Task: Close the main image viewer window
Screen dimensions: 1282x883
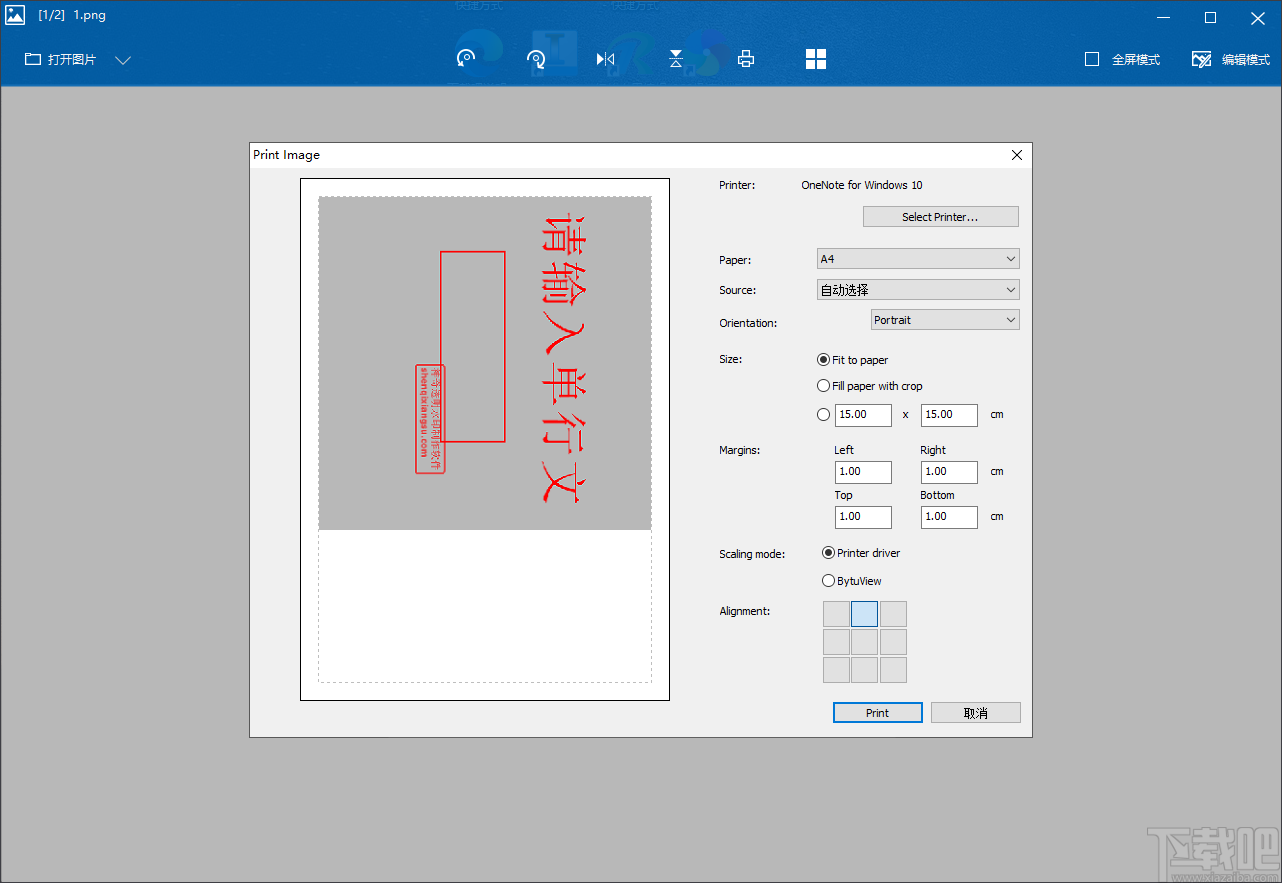Action: [1257, 17]
